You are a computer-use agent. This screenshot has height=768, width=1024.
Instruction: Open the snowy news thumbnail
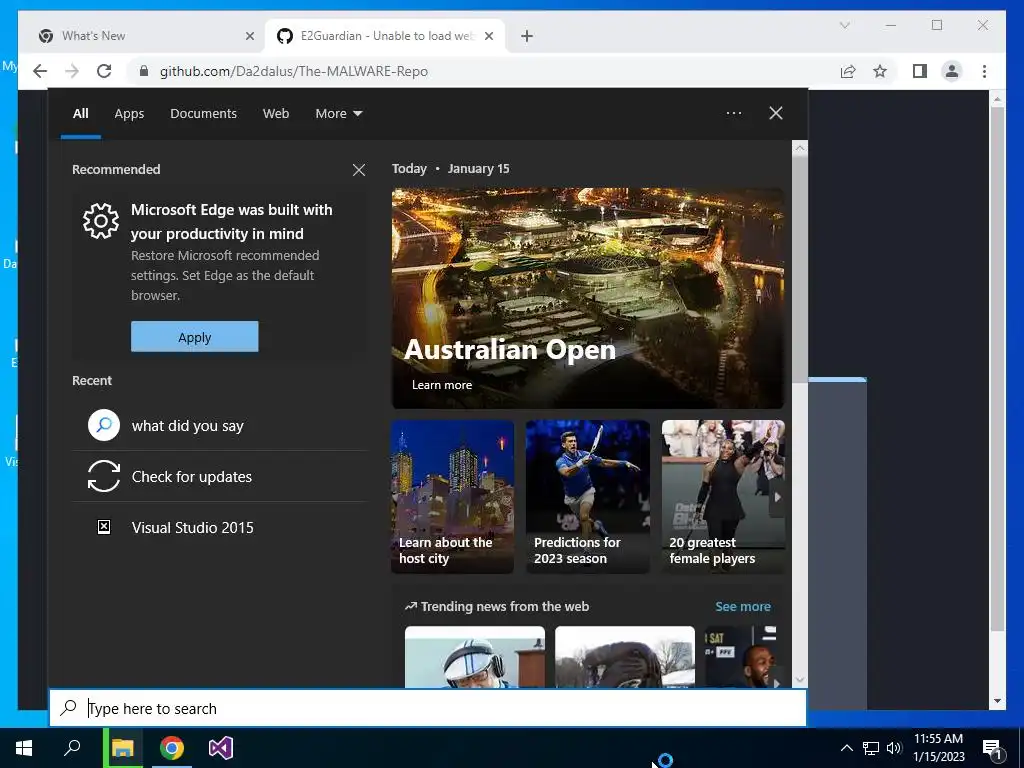click(625, 657)
